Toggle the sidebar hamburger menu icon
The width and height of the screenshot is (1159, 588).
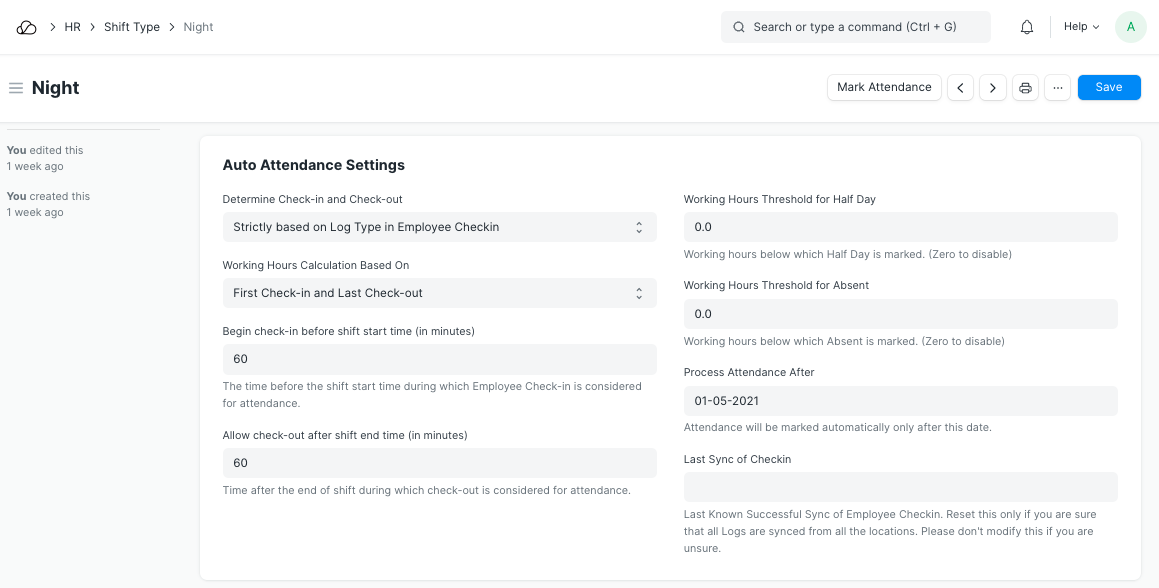16,88
